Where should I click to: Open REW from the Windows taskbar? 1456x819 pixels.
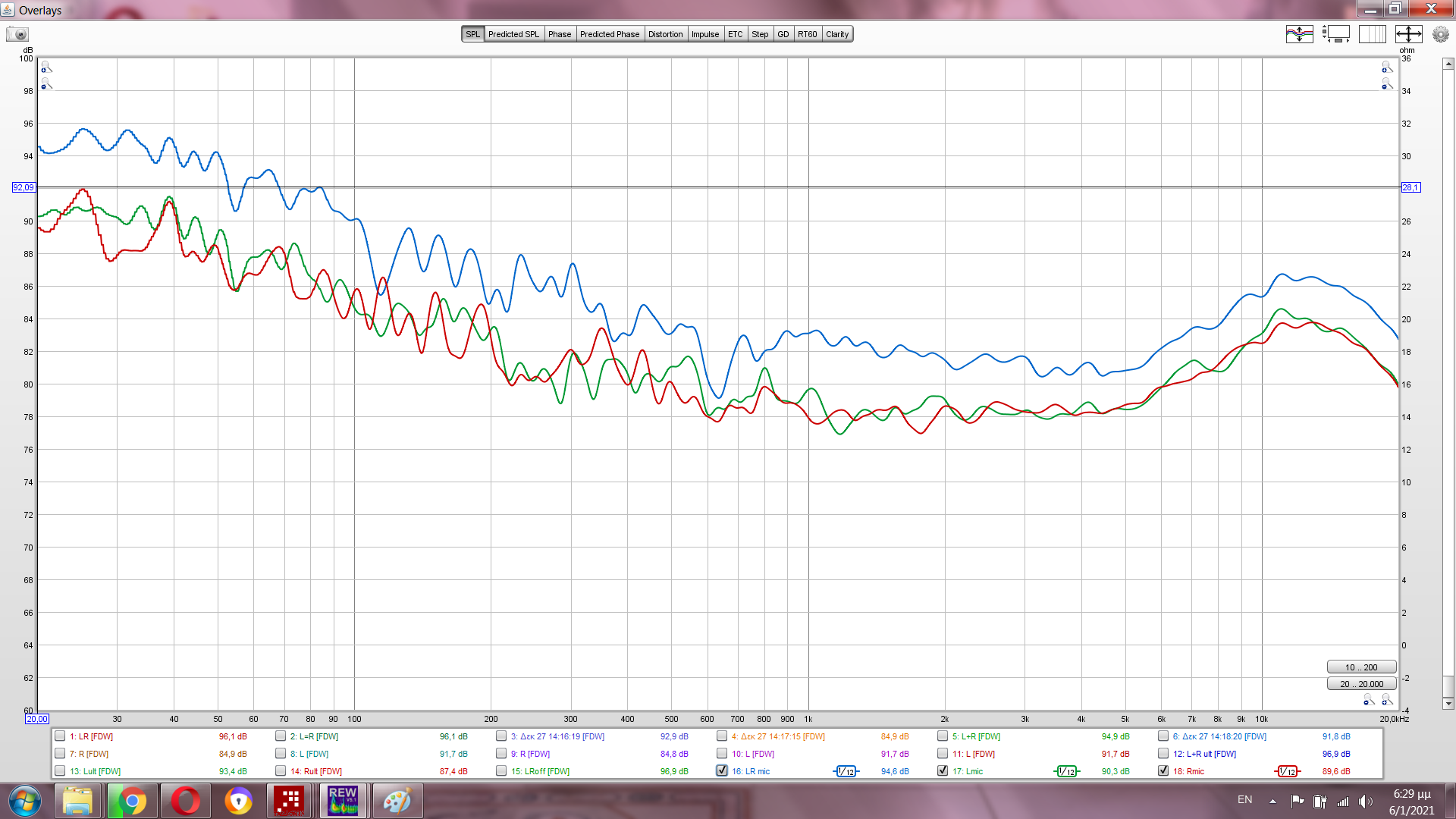[343, 801]
